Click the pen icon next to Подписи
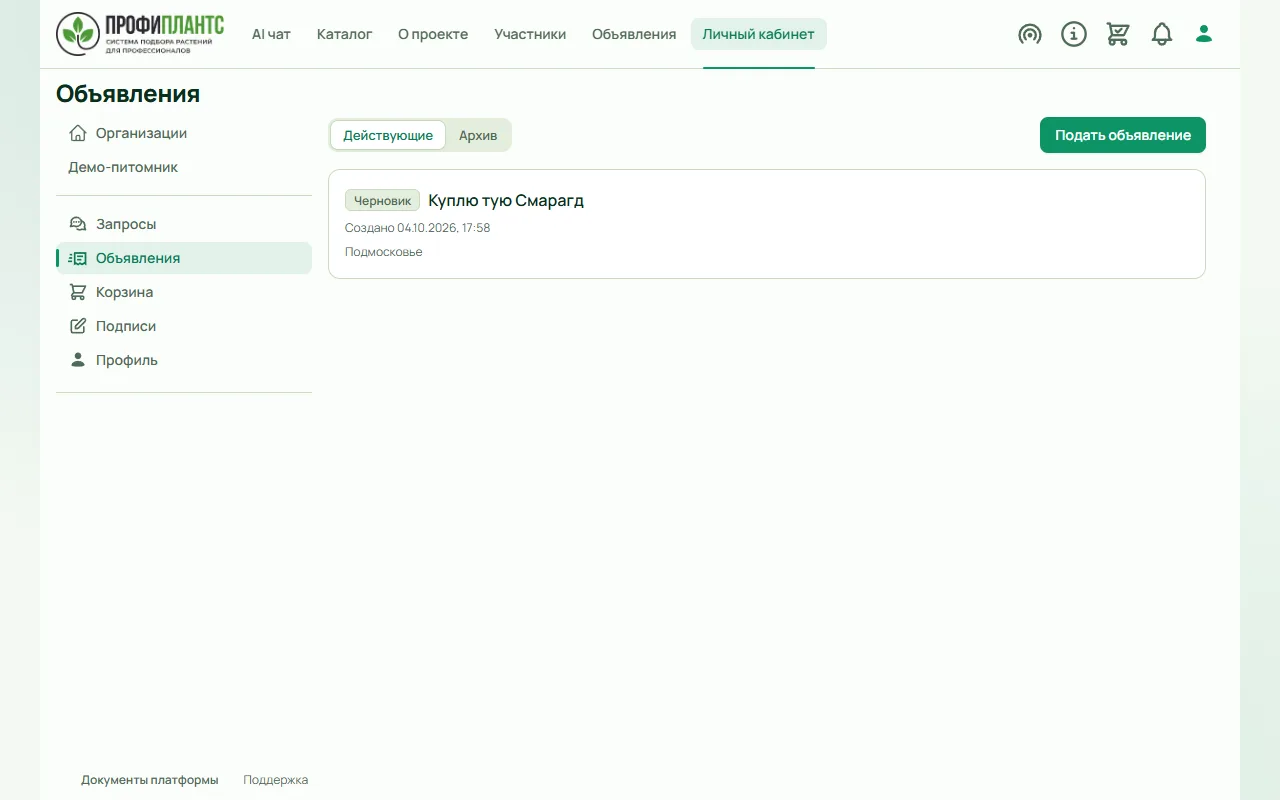Viewport: 1280px width, 800px height. click(x=78, y=326)
